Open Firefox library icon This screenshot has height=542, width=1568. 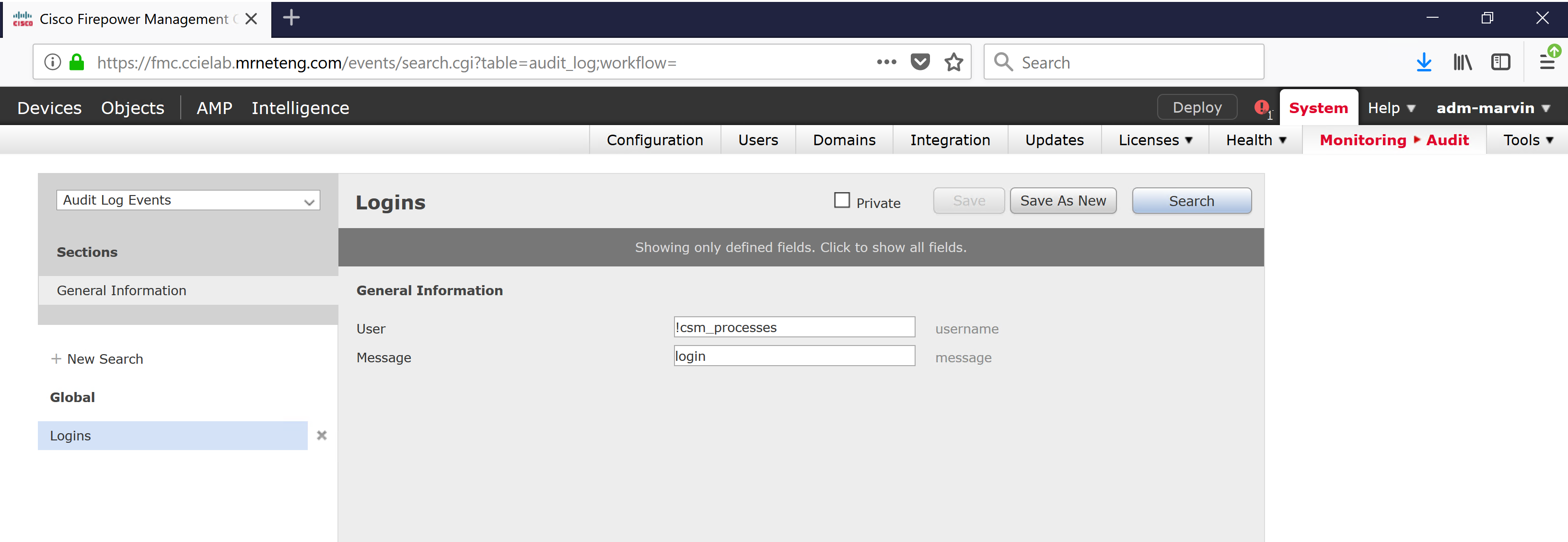tap(1462, 62)
